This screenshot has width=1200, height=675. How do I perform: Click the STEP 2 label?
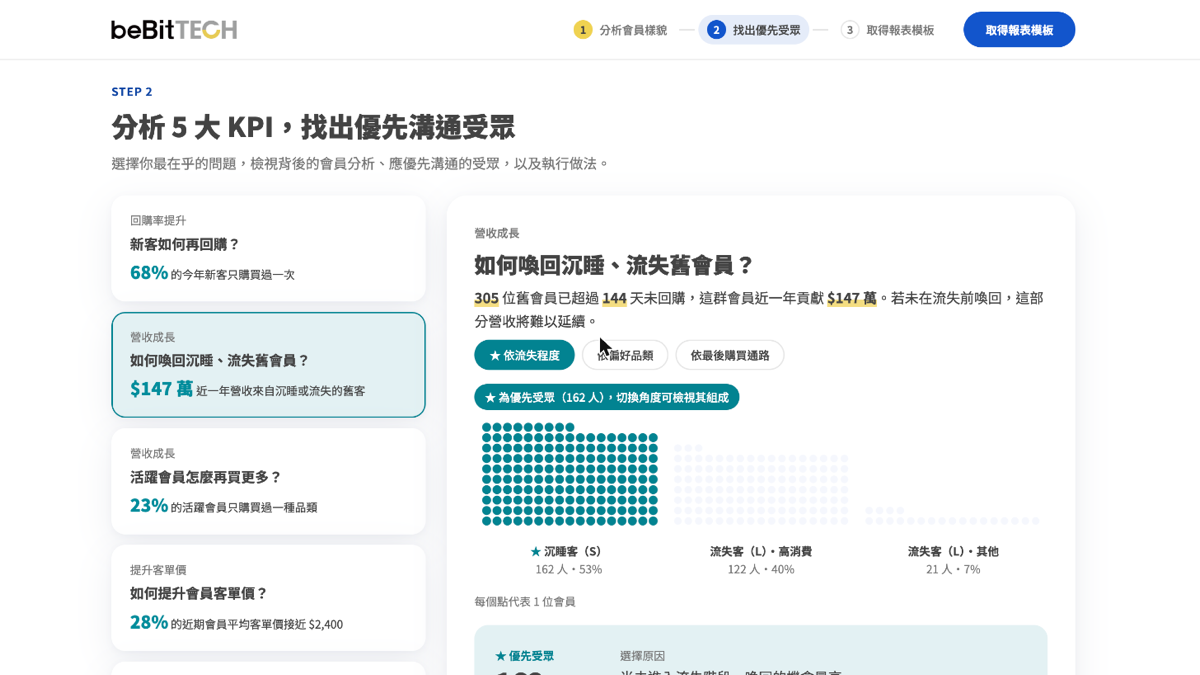pyautogui.click(x=132, y=92)
